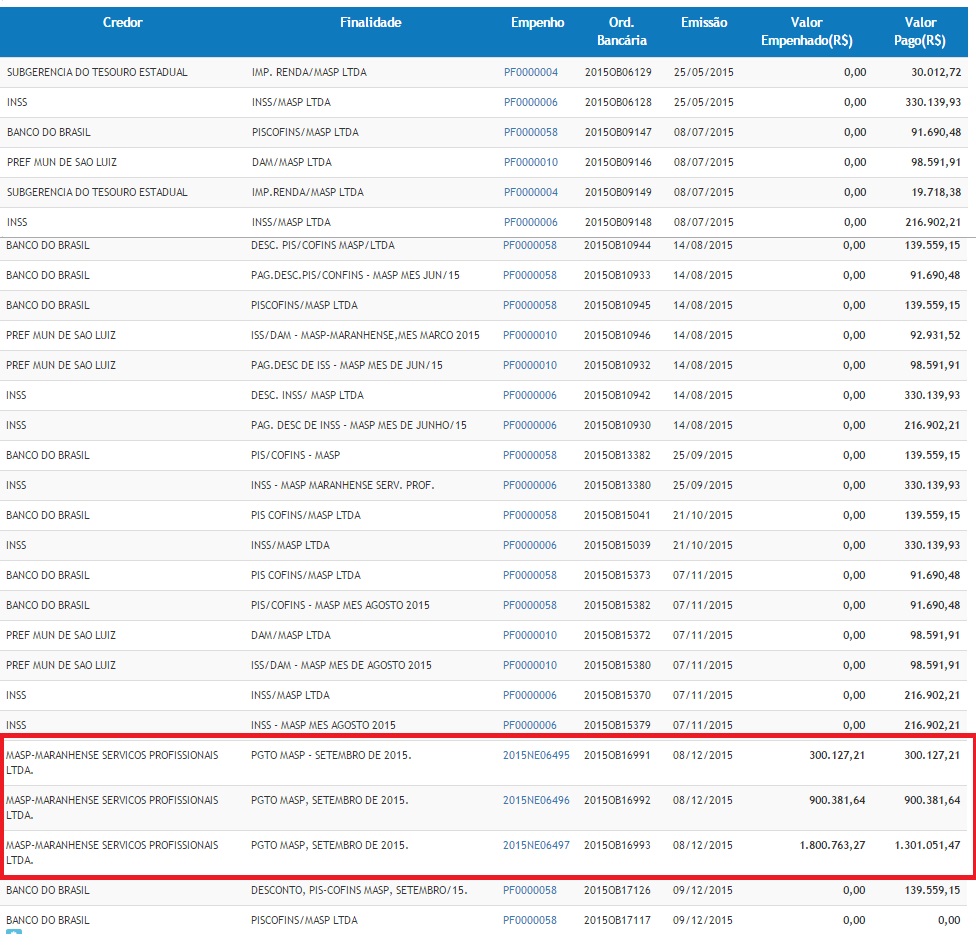Screen dimensions: 976x949
Task: Click the Emissão column header
Action: coord(704,23)
